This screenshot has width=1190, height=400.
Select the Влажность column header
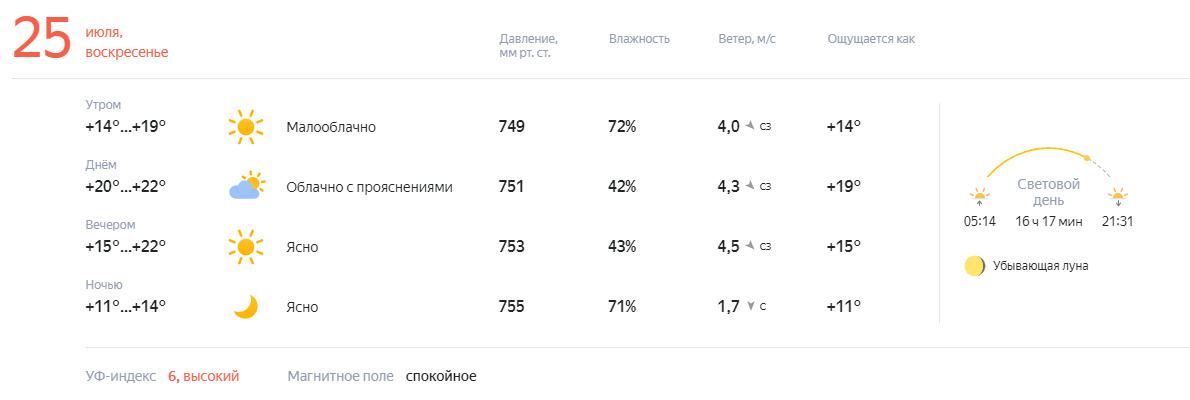click(639, 39)
